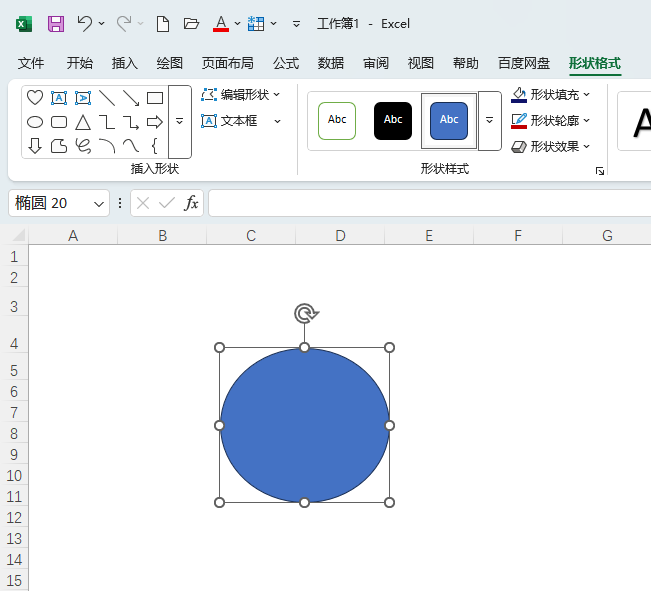Image resolution: width=651 pixels, height=591 pixels.
Task: Click the rotation handle above the ellipse
Action: pyautogui.click(x=306, y=313)
